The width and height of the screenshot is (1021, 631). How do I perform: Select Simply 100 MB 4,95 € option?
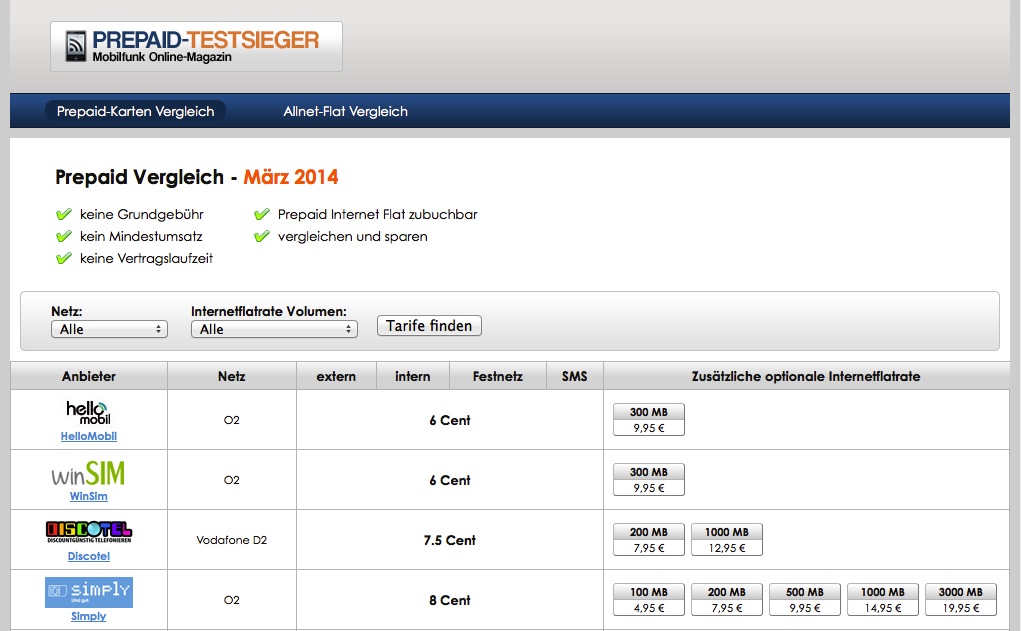coord(649,599)
